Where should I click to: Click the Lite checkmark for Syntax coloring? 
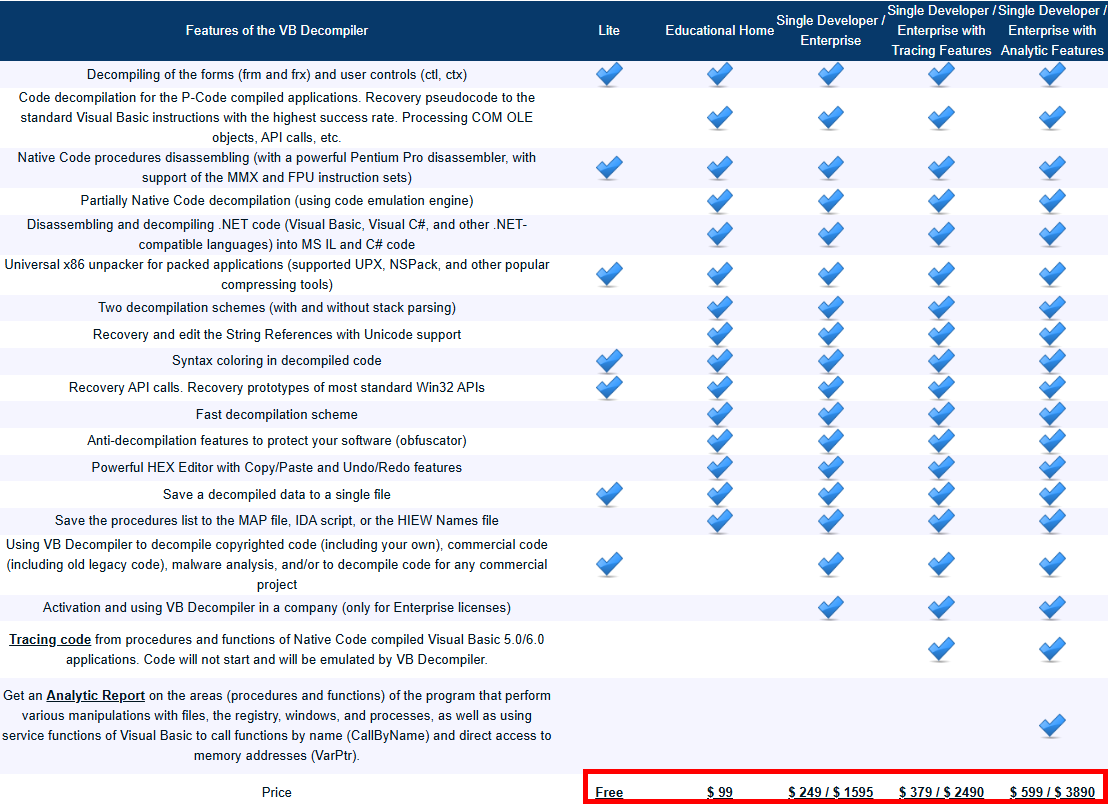point(609,361)
